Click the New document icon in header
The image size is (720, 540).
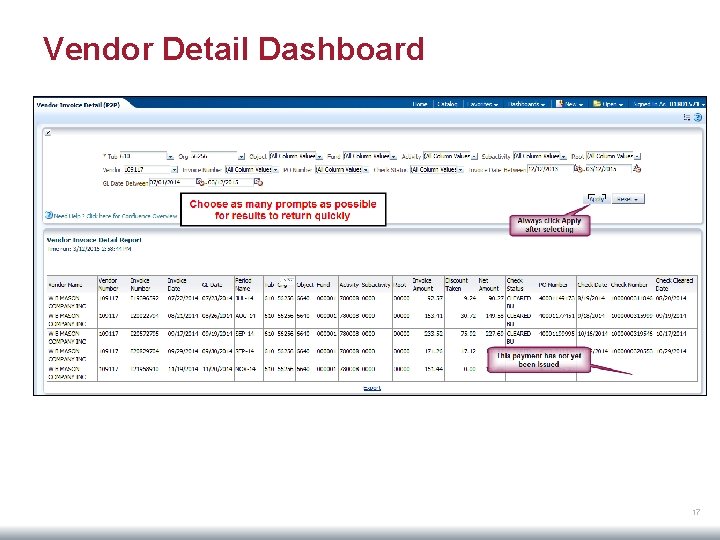(559, 104)
